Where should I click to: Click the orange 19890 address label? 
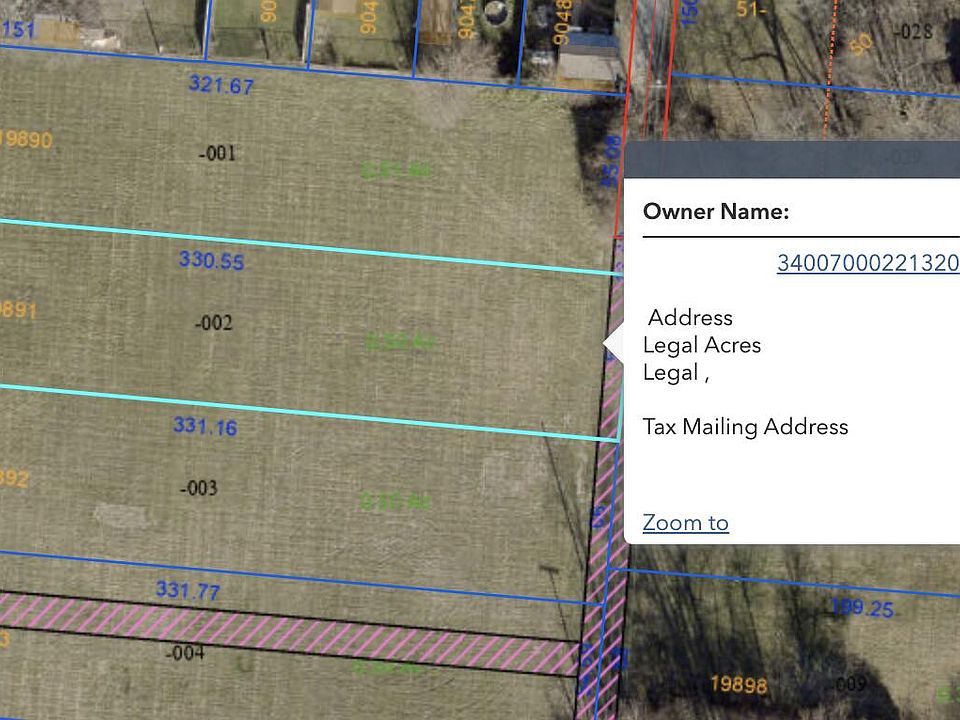(26, 140)
